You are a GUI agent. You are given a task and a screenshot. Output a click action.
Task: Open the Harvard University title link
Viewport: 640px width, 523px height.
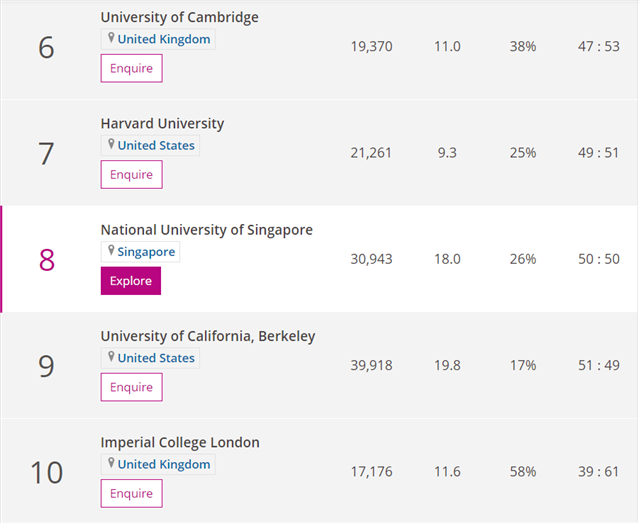point(162,123)
